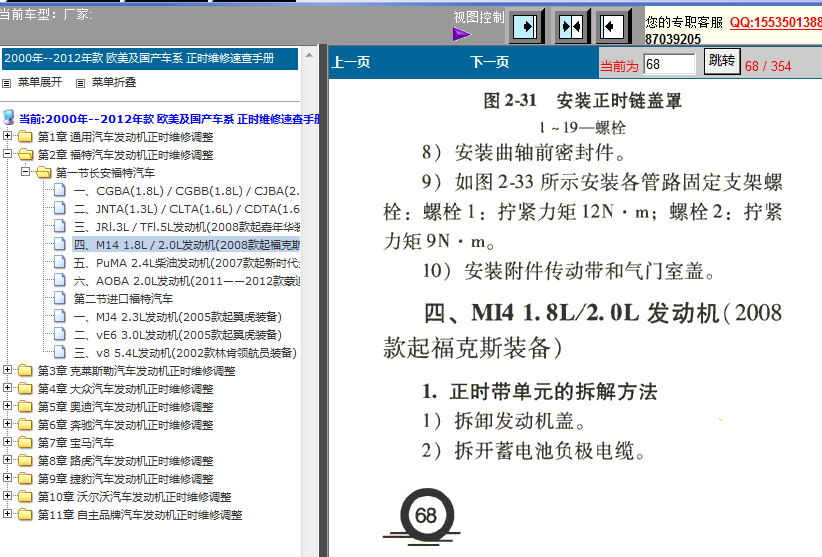Screen dimensions: 822x557
Task: Click the middle split-view control icon
Action: tap(571, 24)
